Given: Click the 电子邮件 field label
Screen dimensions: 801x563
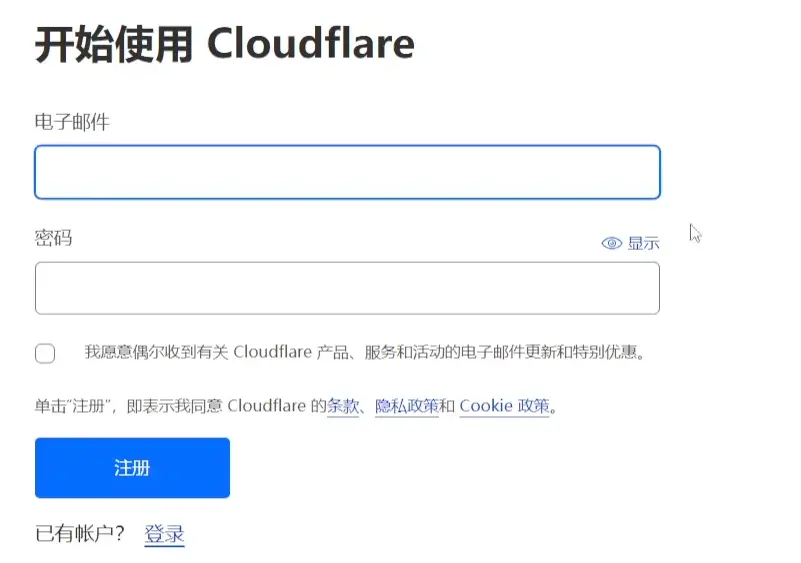Looking at the screenshot, I should tap(72, 122).
